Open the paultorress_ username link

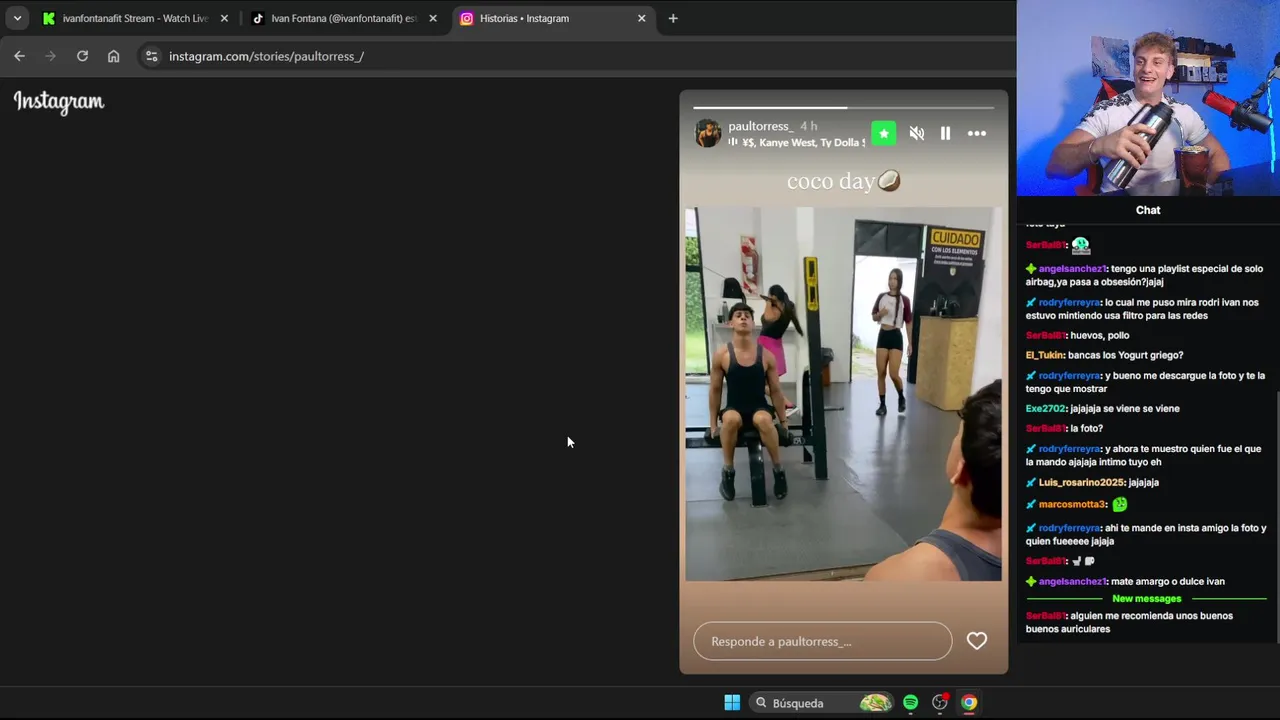[x=761, y=126]
